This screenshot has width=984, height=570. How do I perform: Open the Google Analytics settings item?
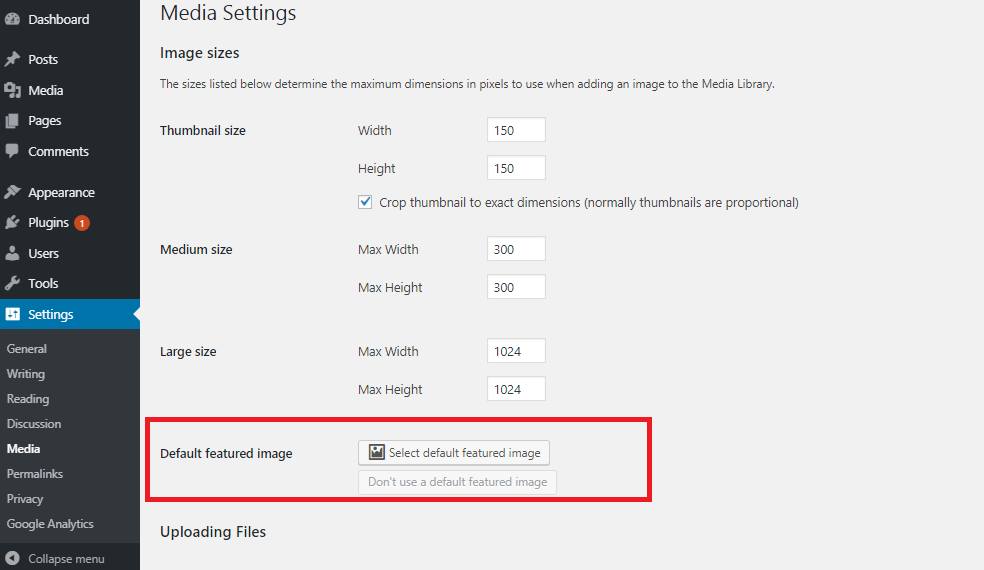50,524
